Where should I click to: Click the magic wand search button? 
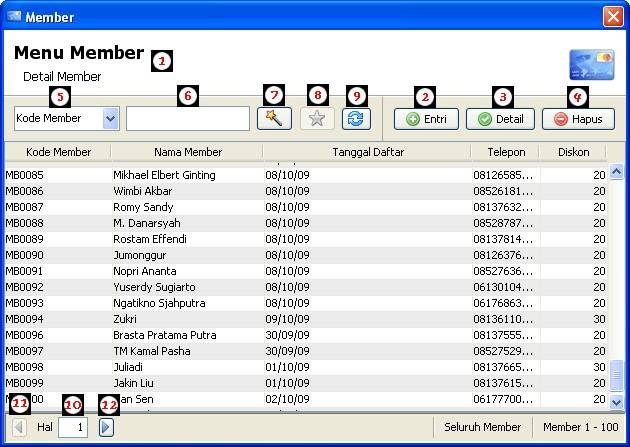(274, 119)
